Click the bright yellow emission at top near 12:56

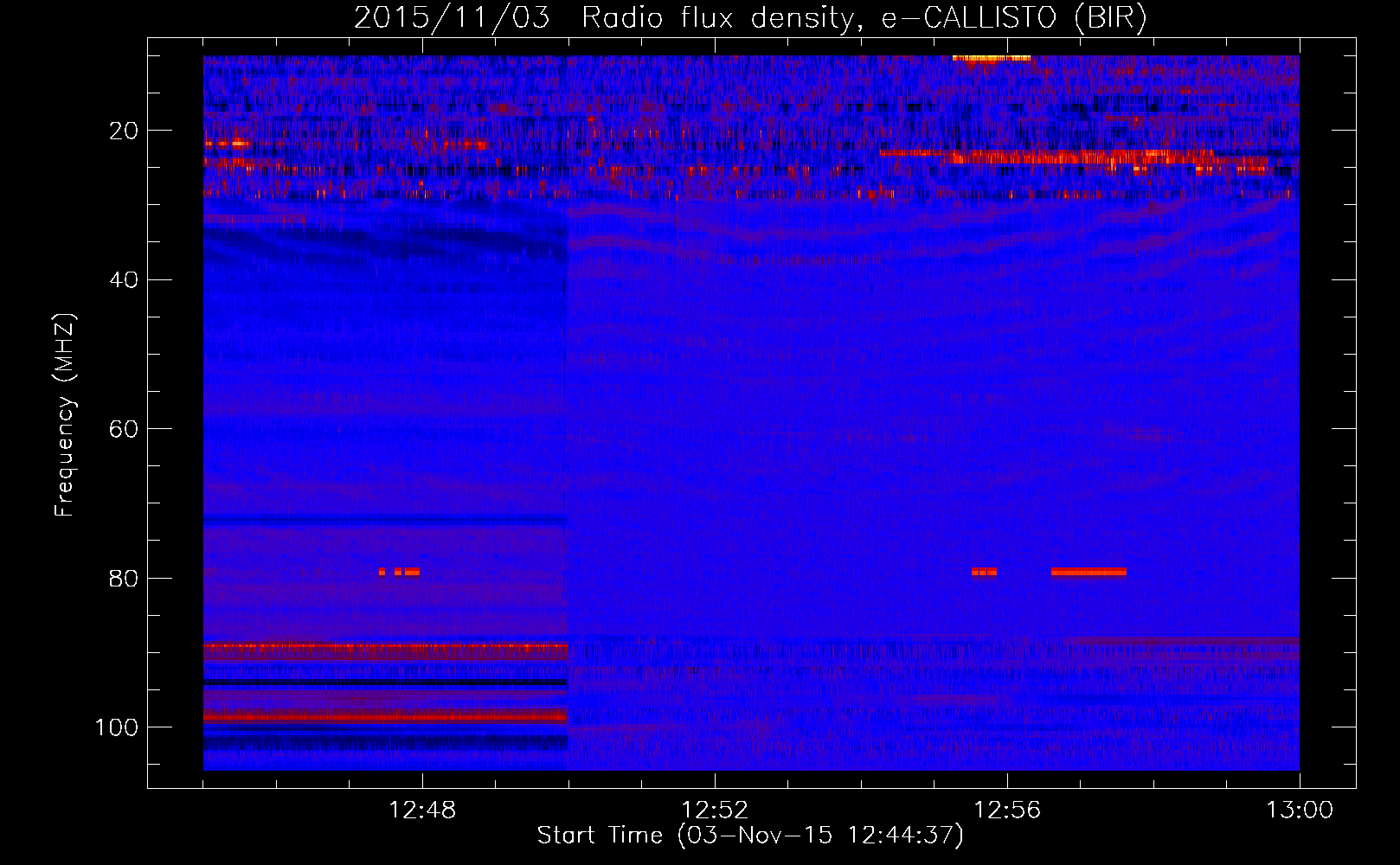click(992, 59)
